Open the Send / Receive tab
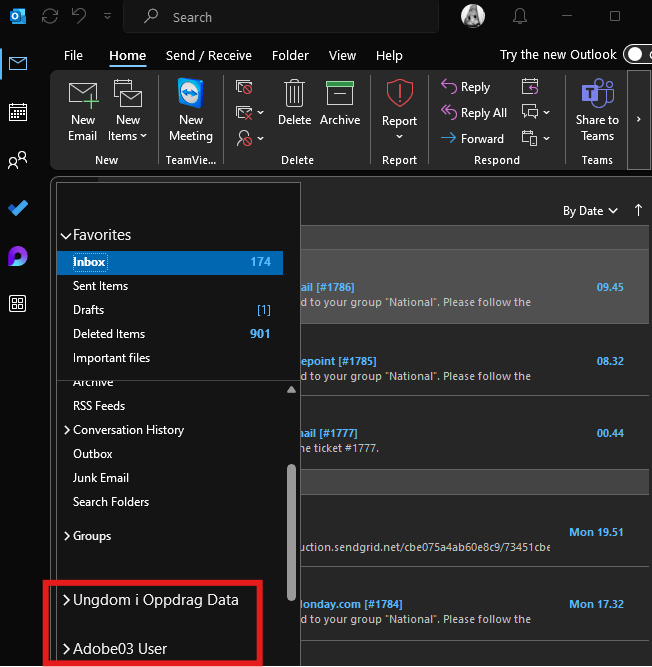The image size is (652, 667). point(208,56)
